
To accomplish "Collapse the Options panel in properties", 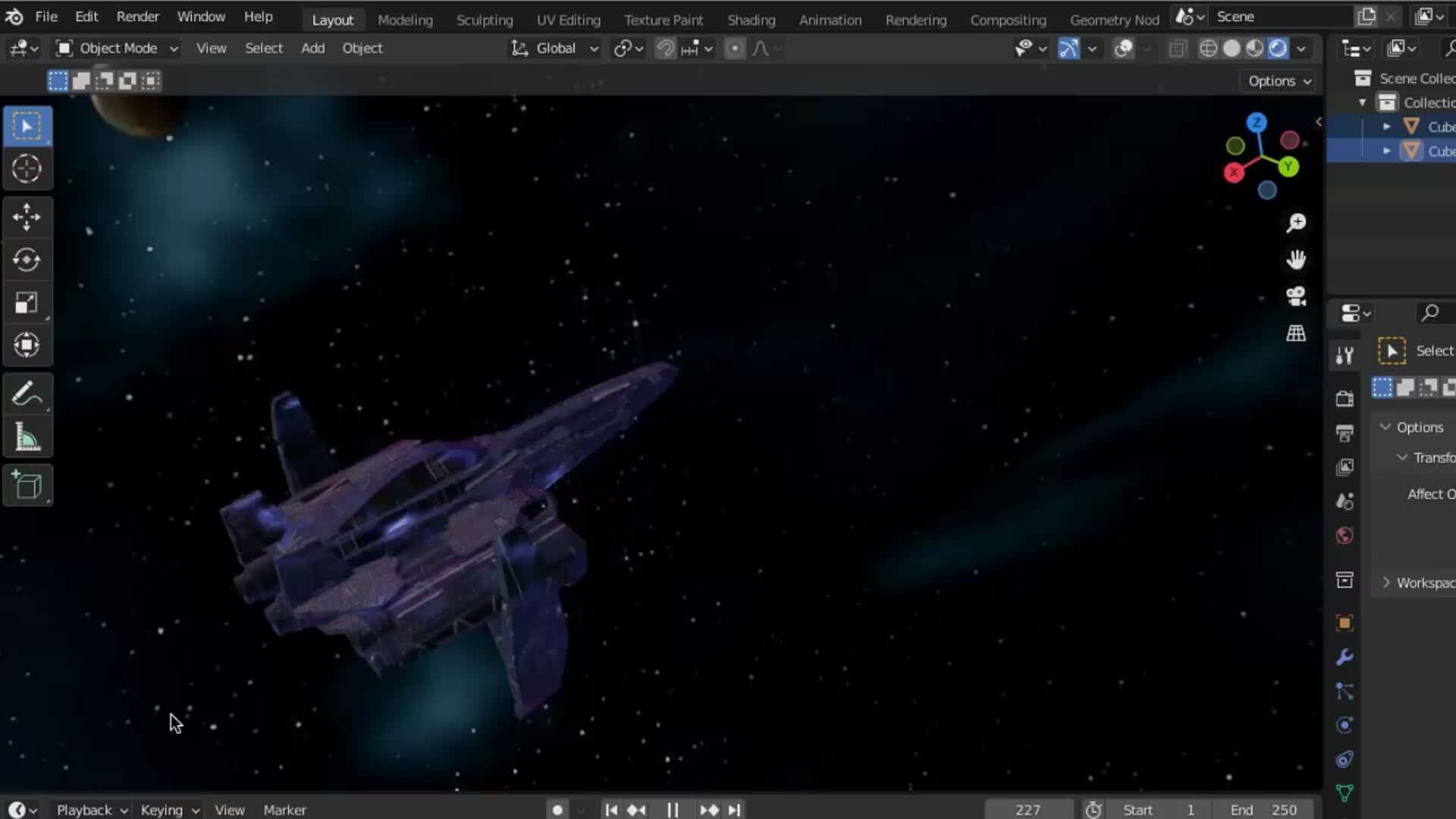I will pos(1386,427).
